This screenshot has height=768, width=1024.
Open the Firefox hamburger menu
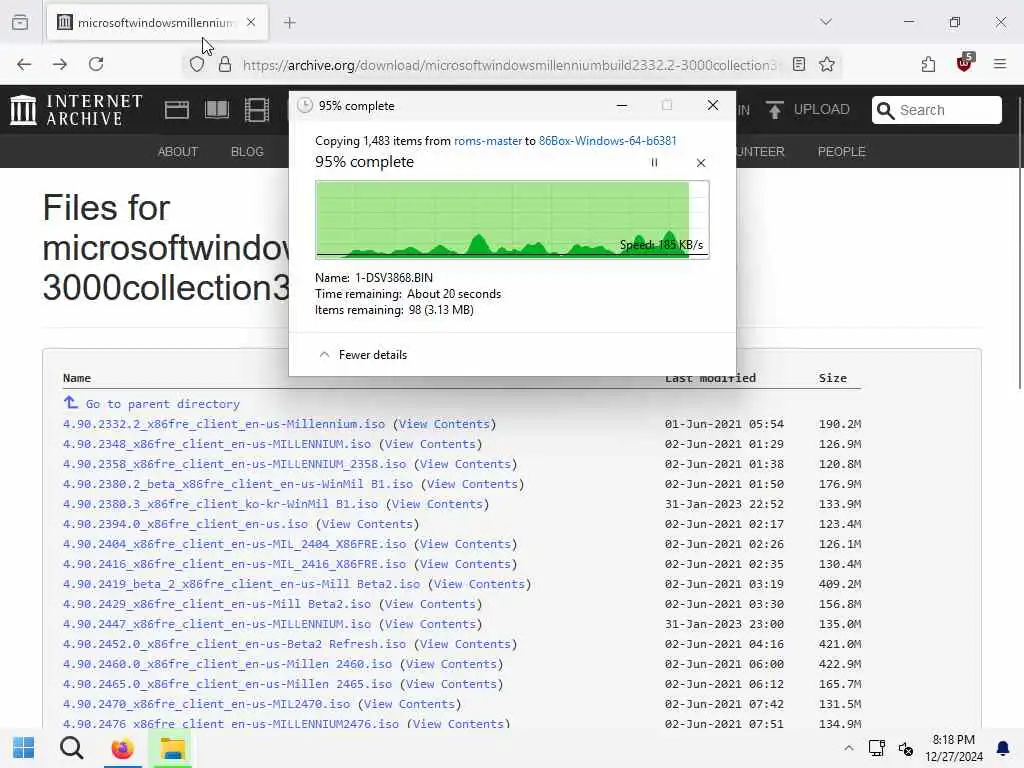pyautogui.click(x=1000, y=64)
